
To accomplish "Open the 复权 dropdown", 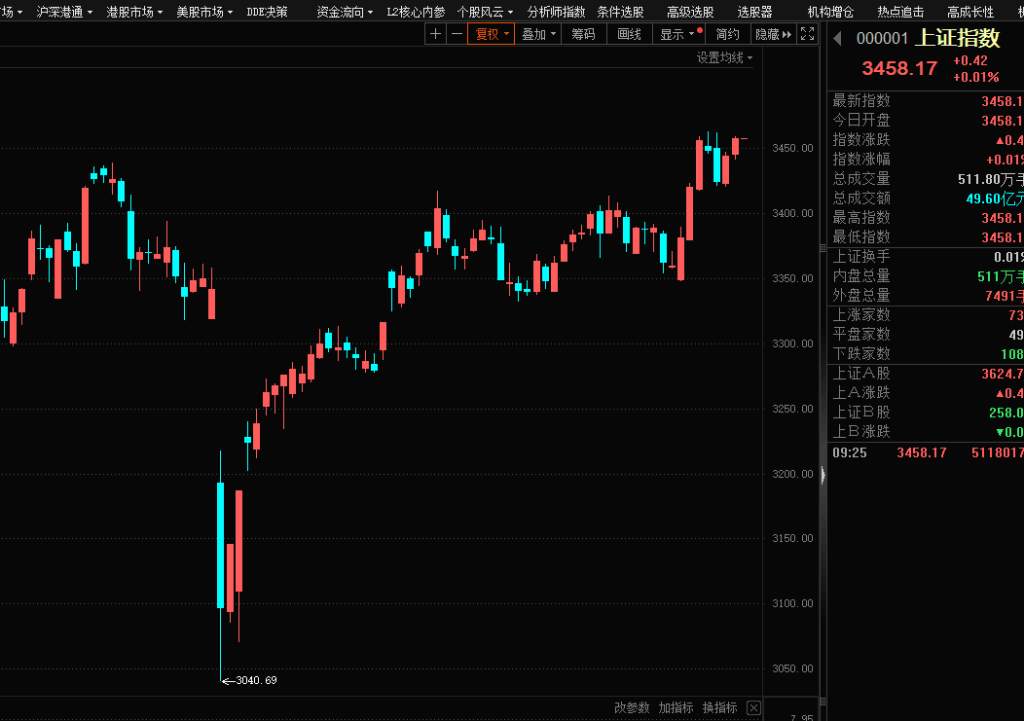I will (x=491, y=34).
